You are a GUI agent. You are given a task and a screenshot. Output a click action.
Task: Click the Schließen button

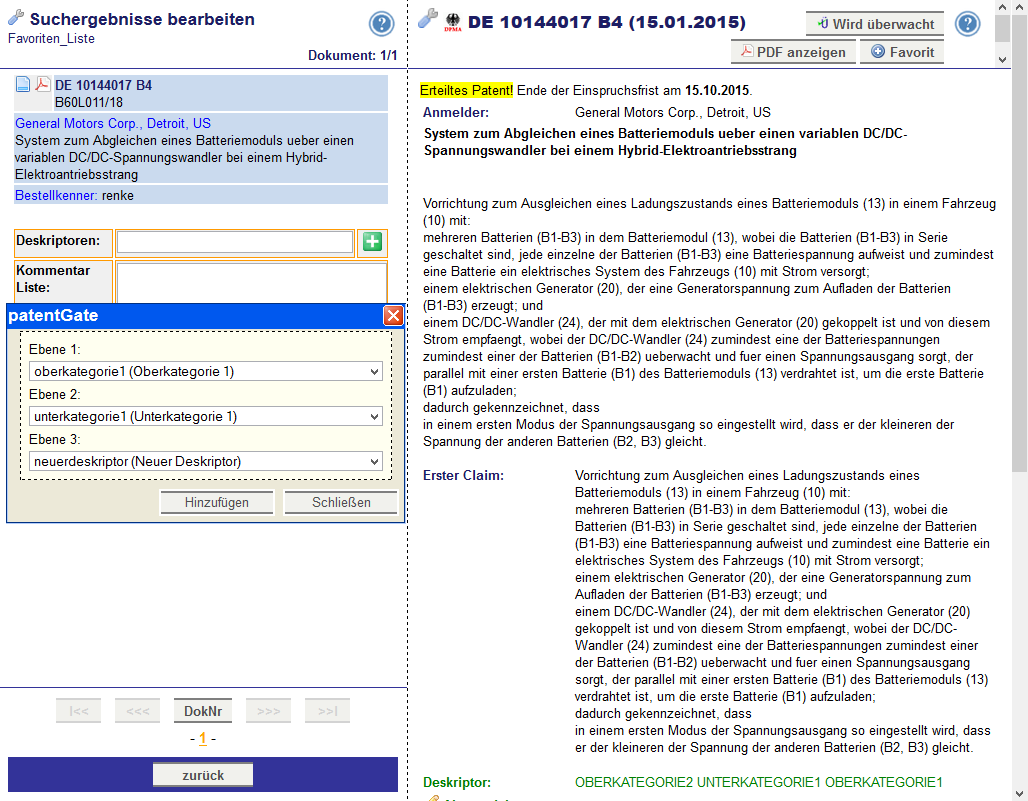[x=341, y=503]
